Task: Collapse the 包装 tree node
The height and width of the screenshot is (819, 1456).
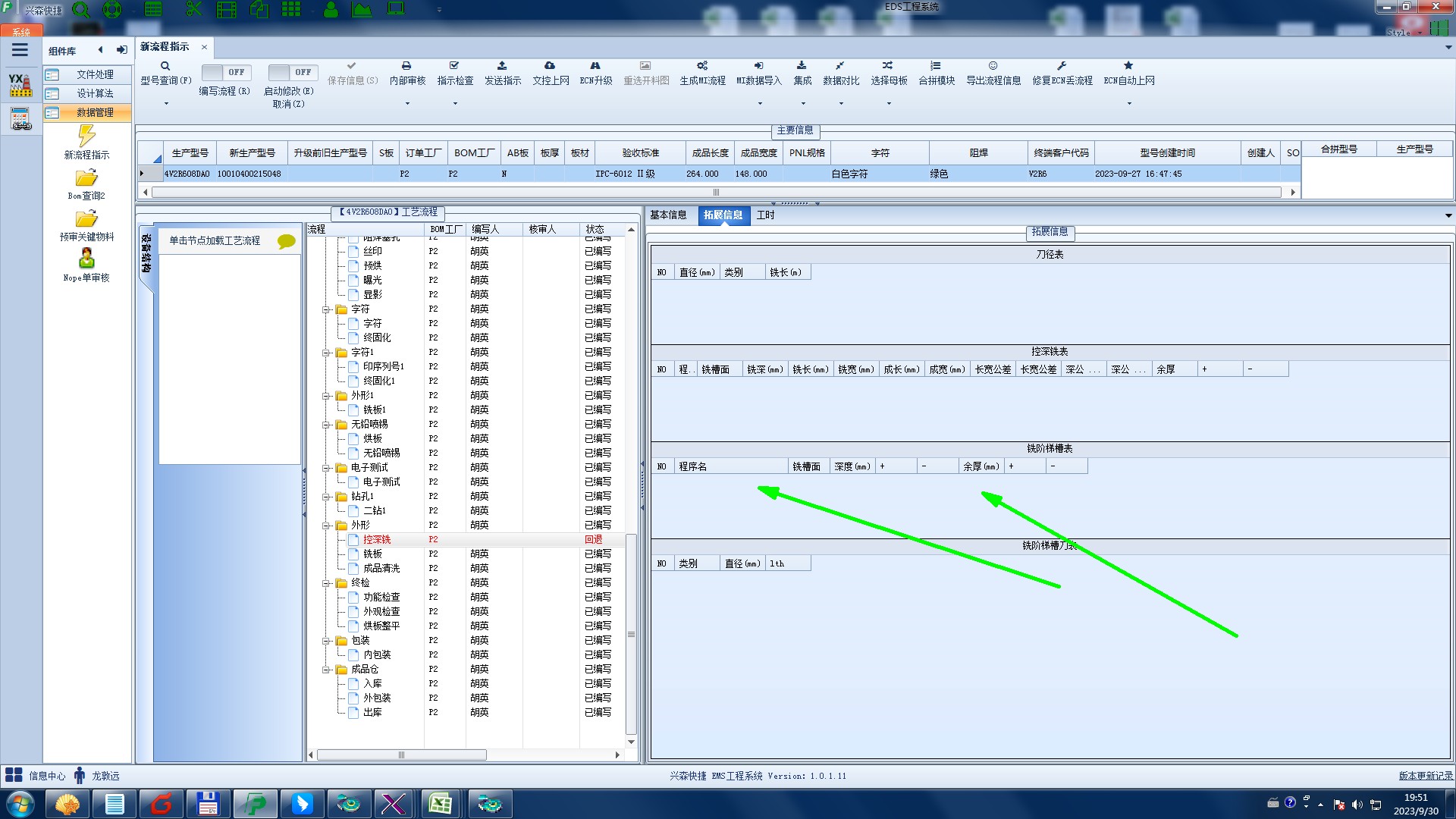Action: [326, 641]
